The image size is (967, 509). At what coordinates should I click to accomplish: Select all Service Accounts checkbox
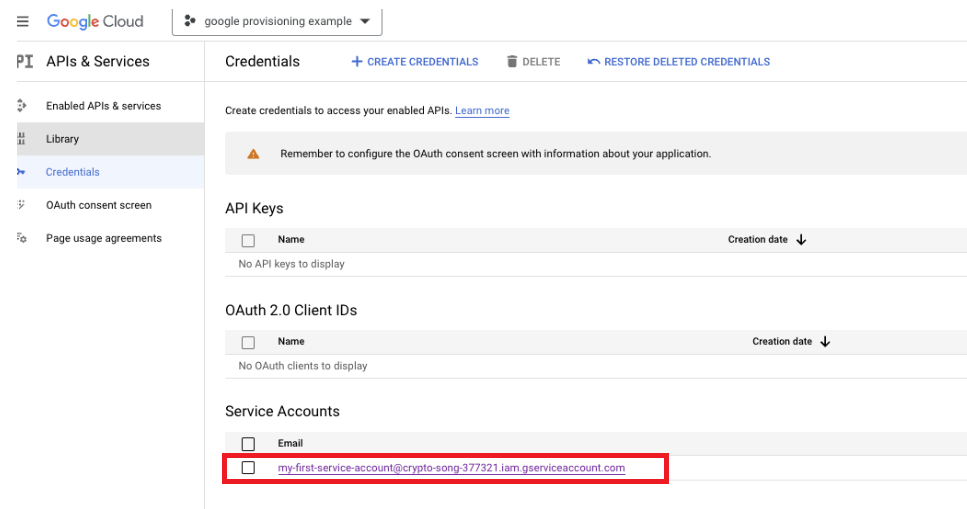[x=248, y=444]
